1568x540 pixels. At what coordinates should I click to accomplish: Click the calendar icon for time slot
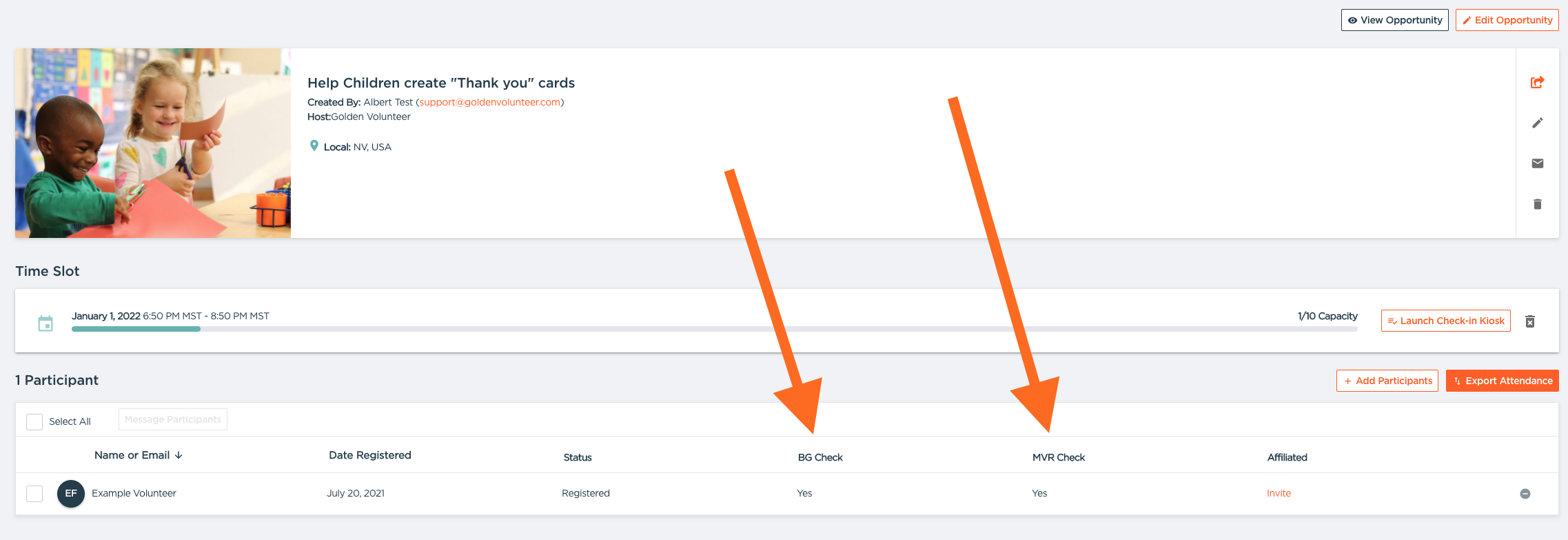point(45,323)
